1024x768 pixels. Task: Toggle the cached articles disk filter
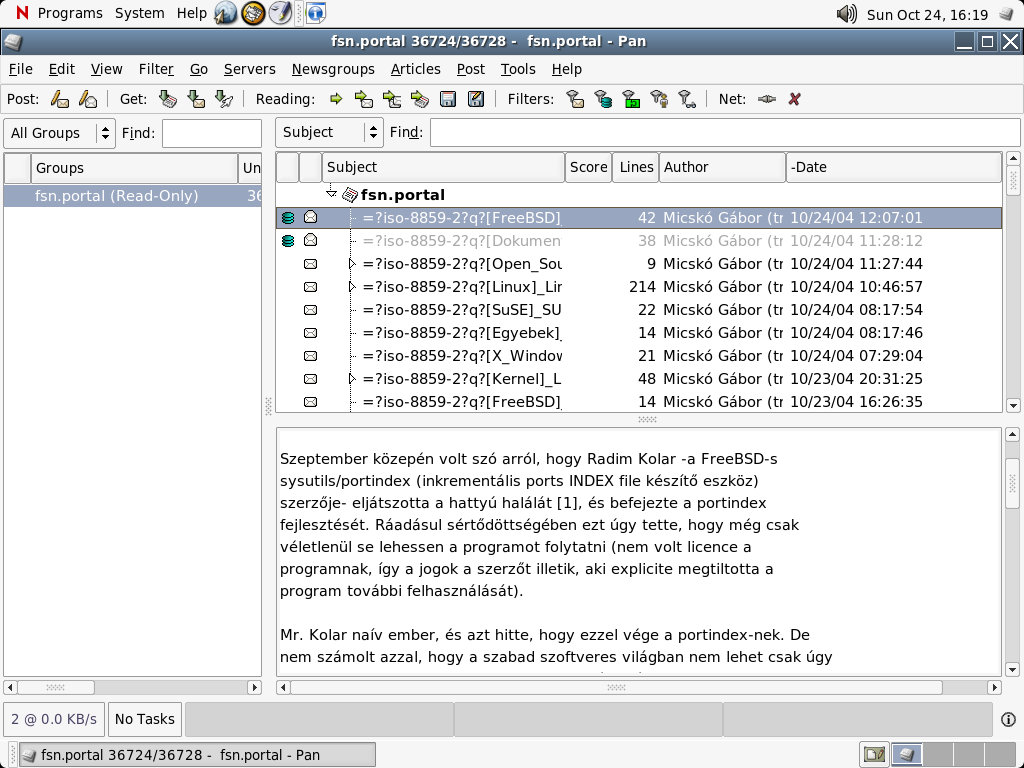tap(603, 99)
